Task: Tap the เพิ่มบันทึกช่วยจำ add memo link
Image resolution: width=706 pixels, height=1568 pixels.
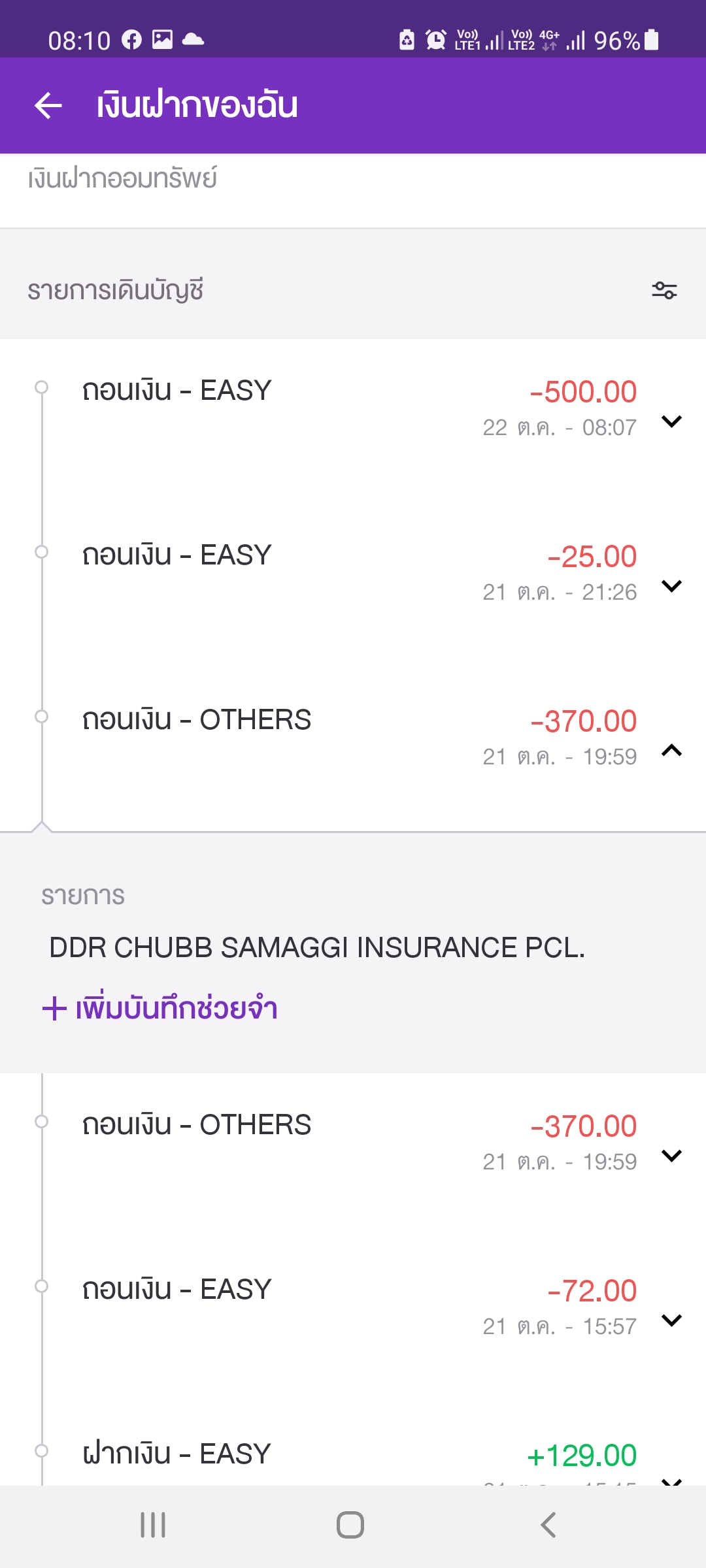Action: tap(160, 1008)
